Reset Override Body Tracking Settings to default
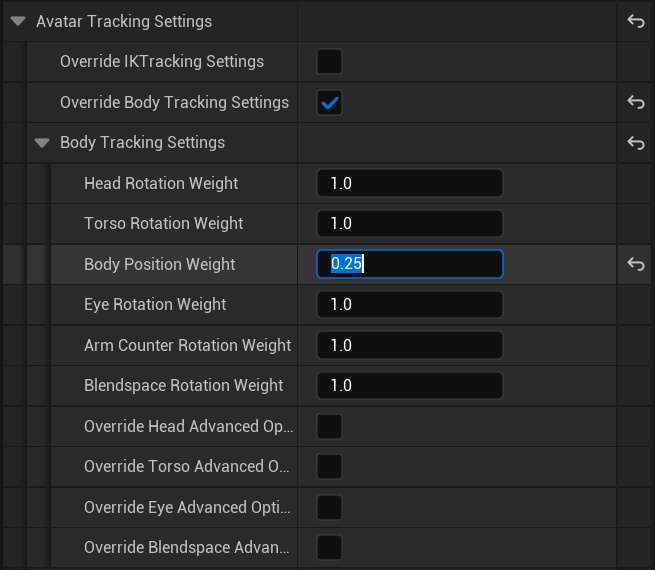655x570 pixels. [635, 102]
